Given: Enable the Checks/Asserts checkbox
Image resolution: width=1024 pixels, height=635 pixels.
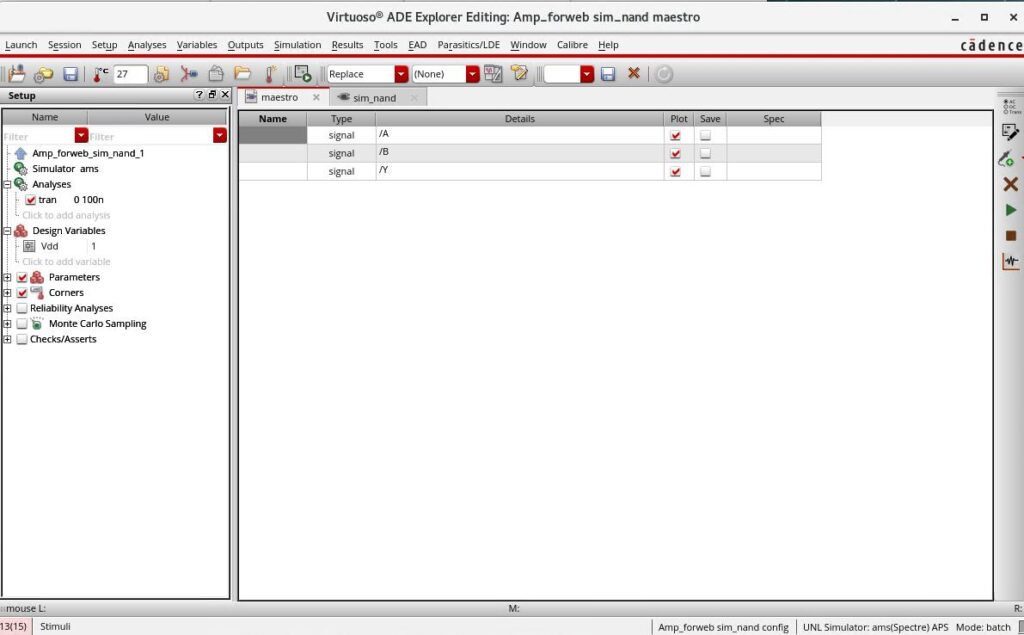Looking at the screenshot, I should click(22, 340).
